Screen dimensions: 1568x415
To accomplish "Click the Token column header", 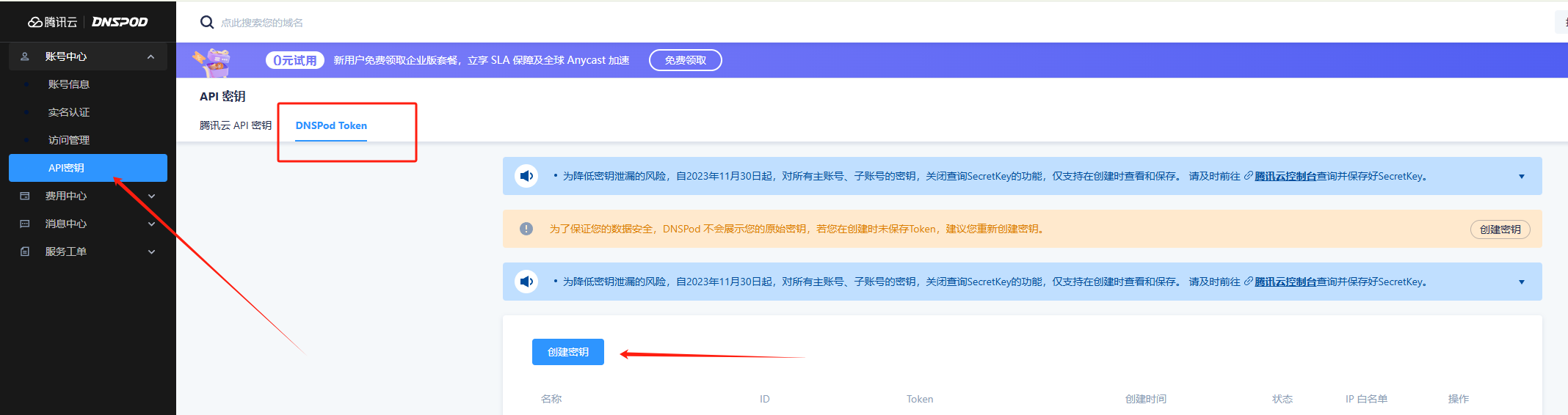I will (x=920, y=399).
